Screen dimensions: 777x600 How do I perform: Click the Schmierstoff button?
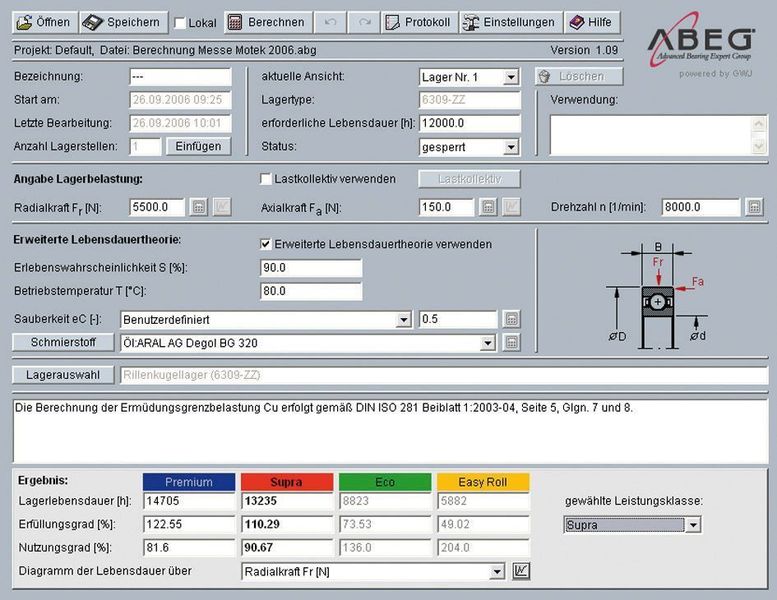(x=63, y=342)
